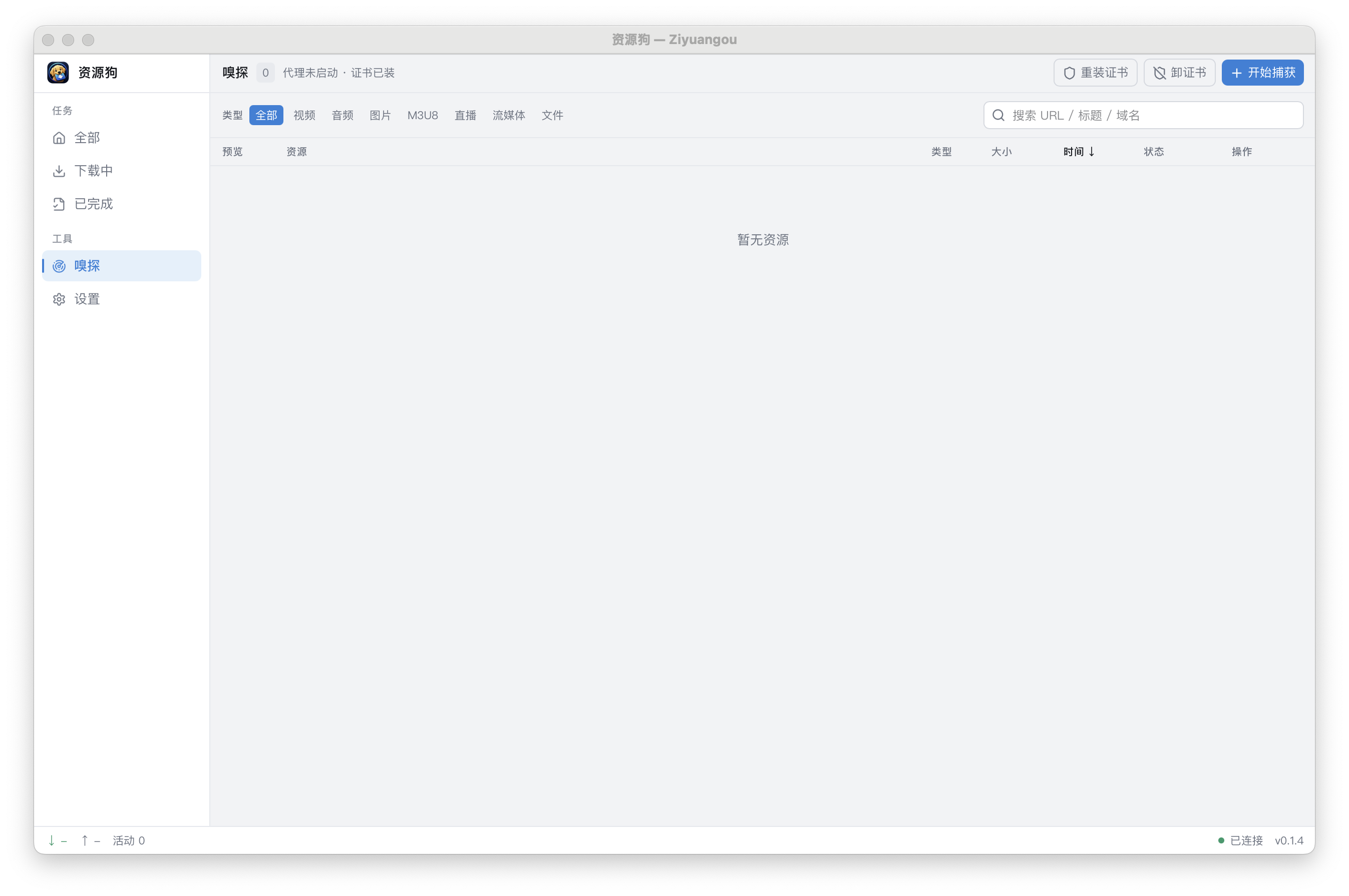Screen dimensions: 1349x896
Task: Open the 已完成 sidebar item
Action: tap(122, 204)
